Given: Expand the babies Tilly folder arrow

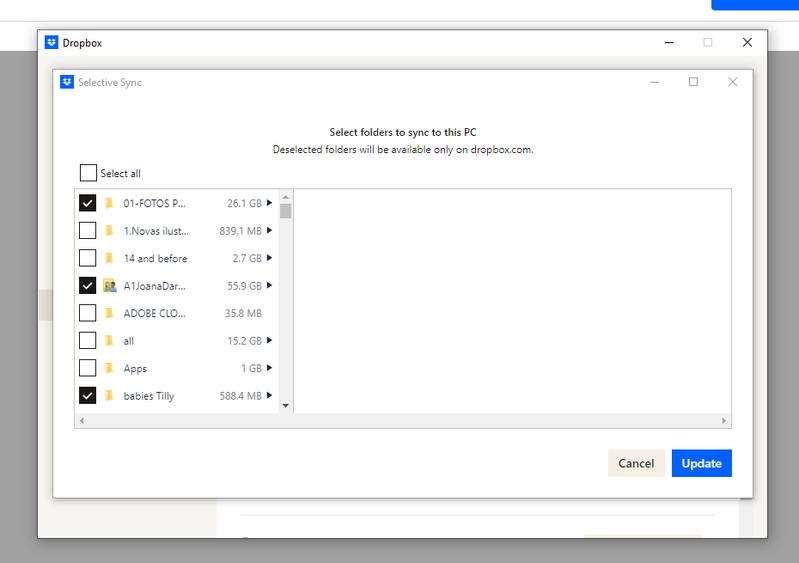Looking at the screenshot, I should click(270, 395).
